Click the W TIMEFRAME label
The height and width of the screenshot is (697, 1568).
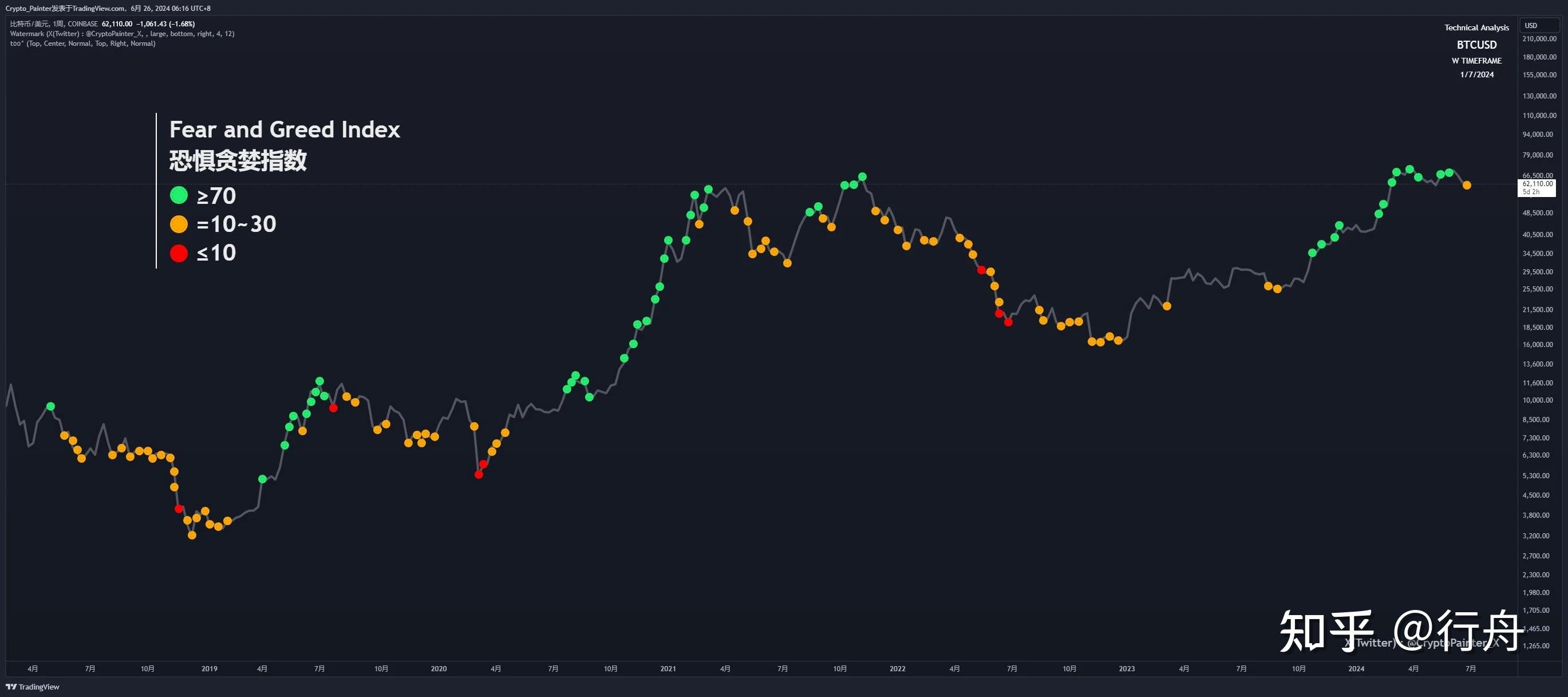pyautogui.click(x=1476, y=61)
